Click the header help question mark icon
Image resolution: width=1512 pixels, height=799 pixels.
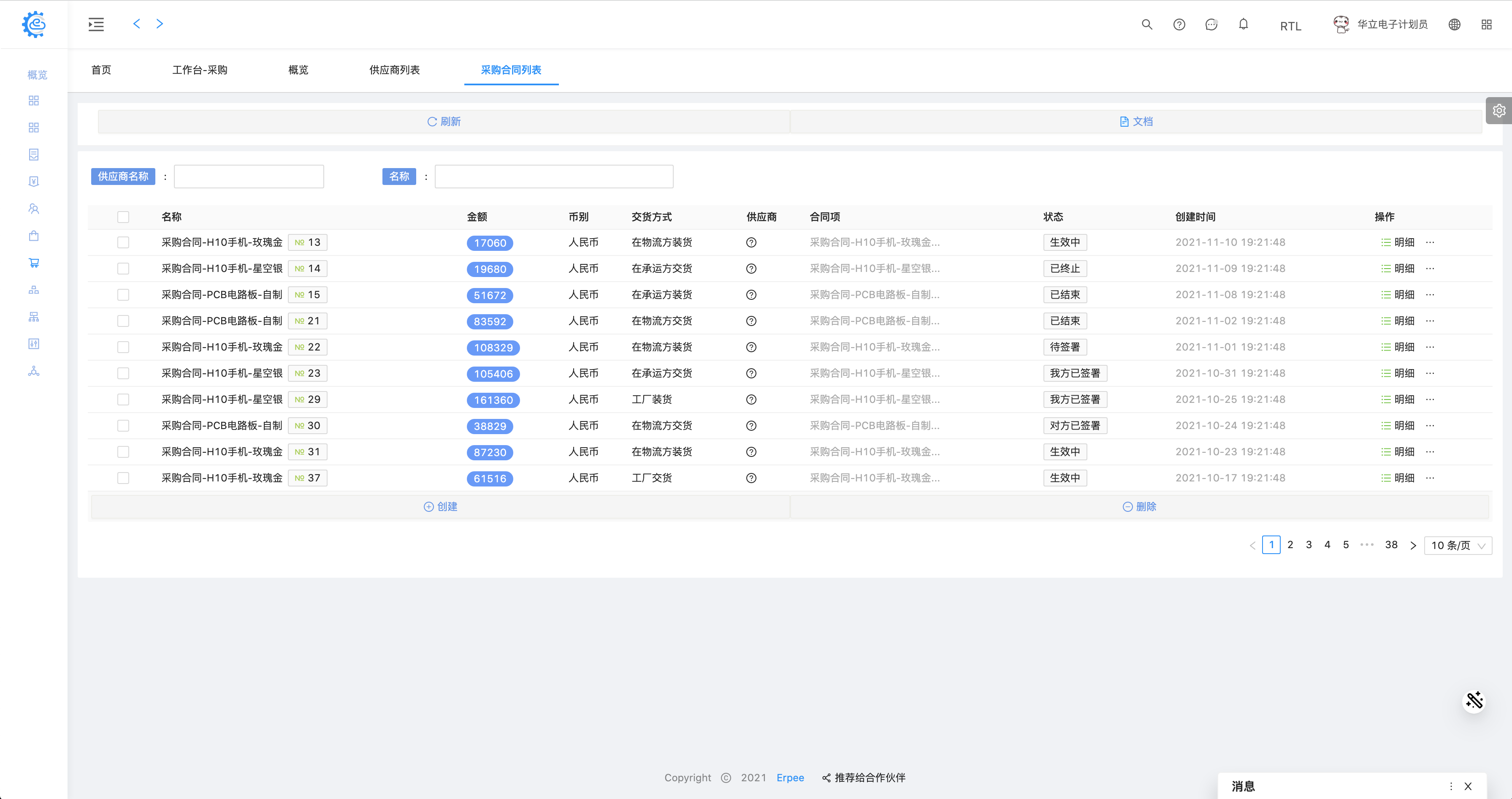point(1179,24)
